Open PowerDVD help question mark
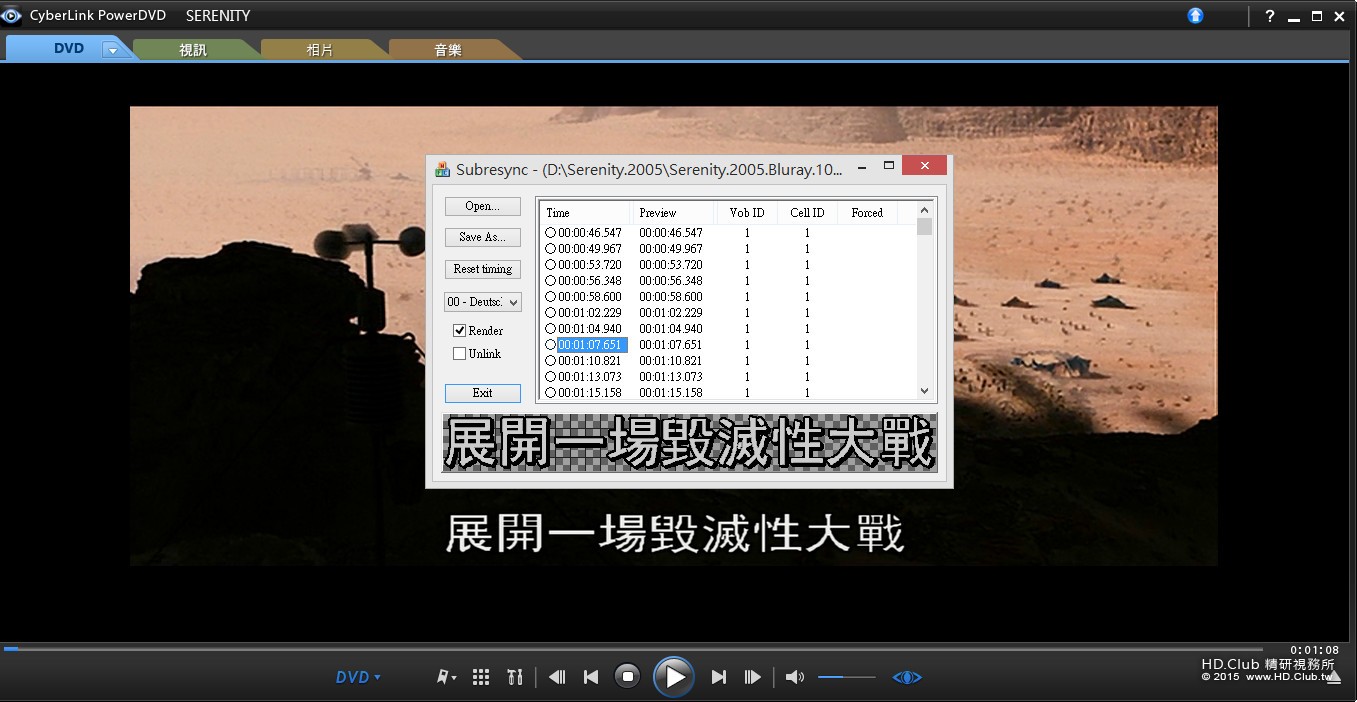1357x702 pixels. (x=1270, y=16)
